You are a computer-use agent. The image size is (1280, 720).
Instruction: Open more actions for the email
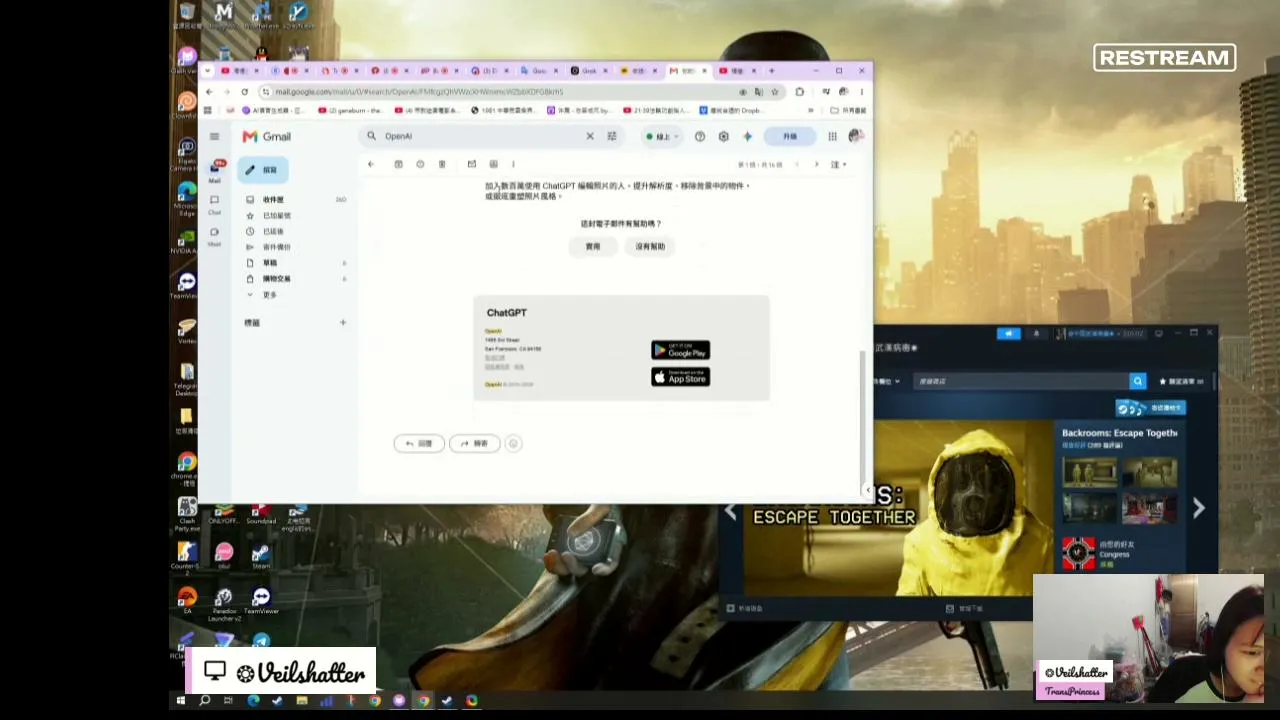point(513,164)
